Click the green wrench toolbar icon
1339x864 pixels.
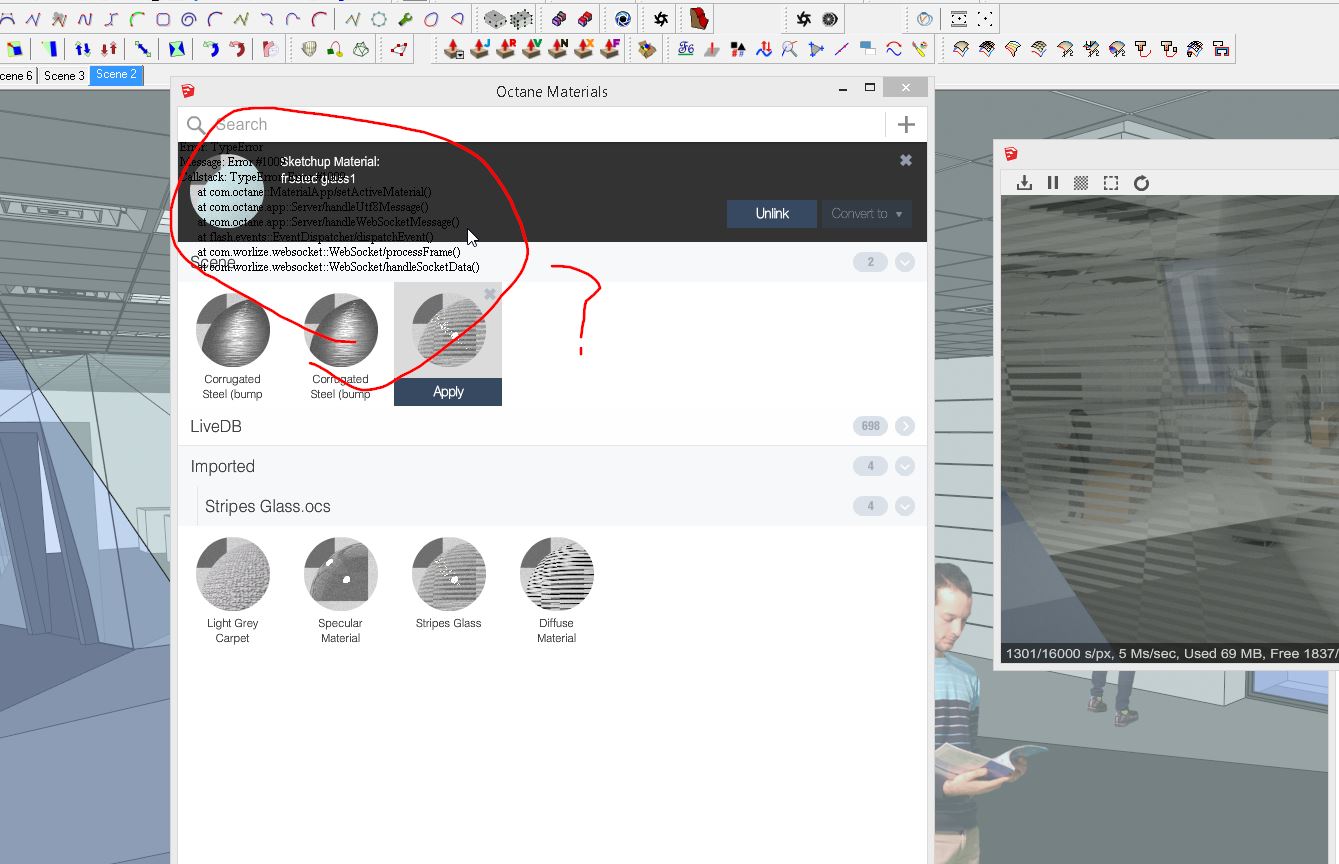pyautogui.click(x=405, y=19)
